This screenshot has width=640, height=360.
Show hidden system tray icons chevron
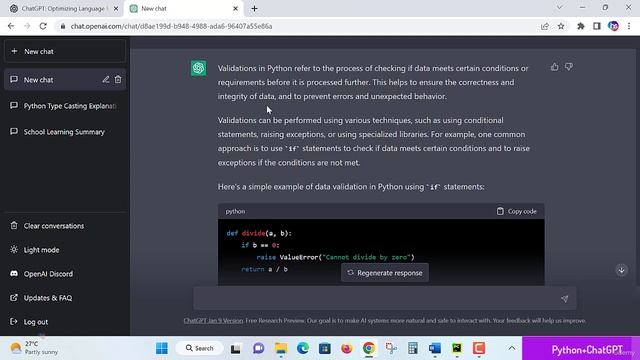pyautogui.click(x=511, y=348)
